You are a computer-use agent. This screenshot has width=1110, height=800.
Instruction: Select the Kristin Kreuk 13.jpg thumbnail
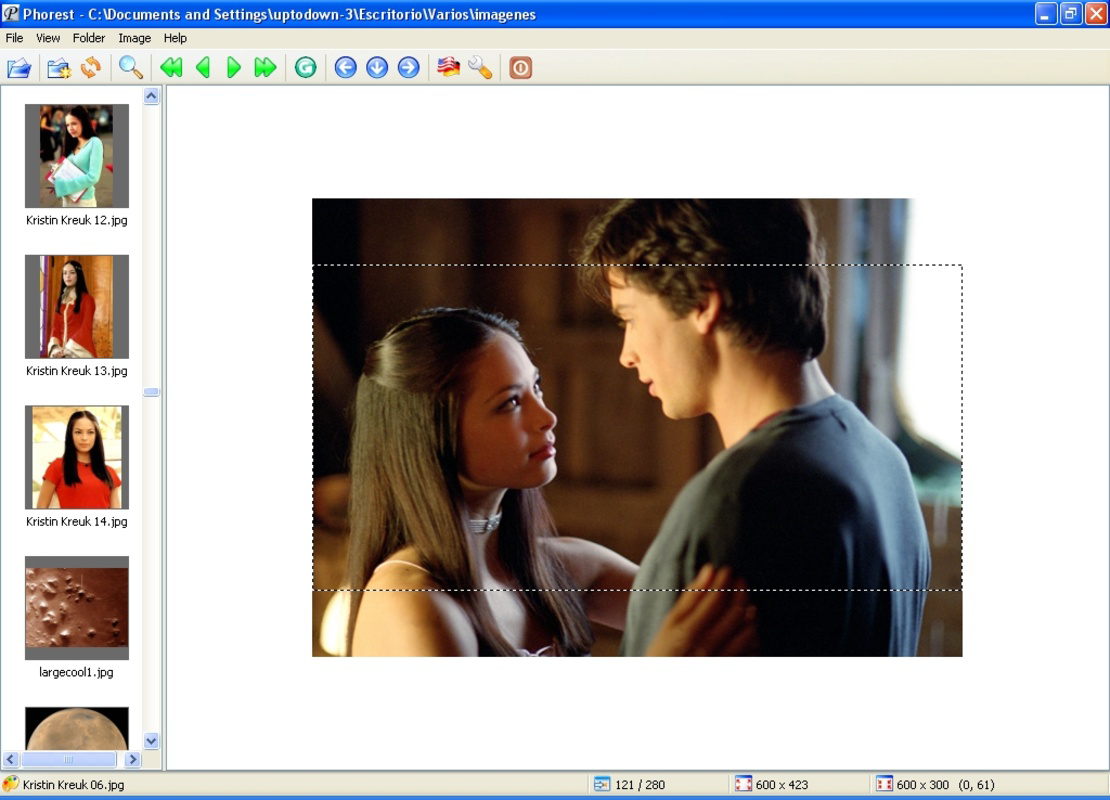click(76, 307)
